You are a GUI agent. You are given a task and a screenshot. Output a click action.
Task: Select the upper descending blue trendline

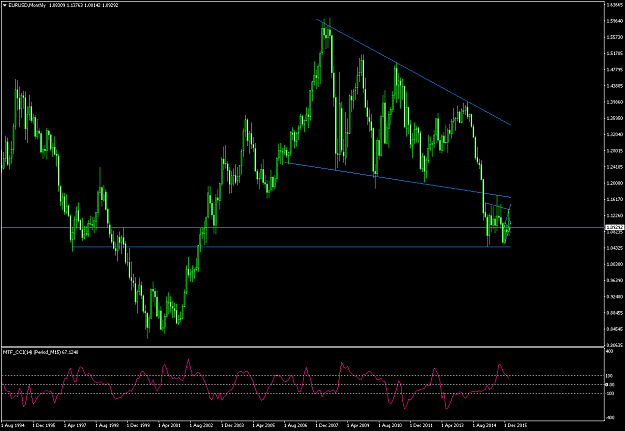pyautogui.click(x=413, y=72)
